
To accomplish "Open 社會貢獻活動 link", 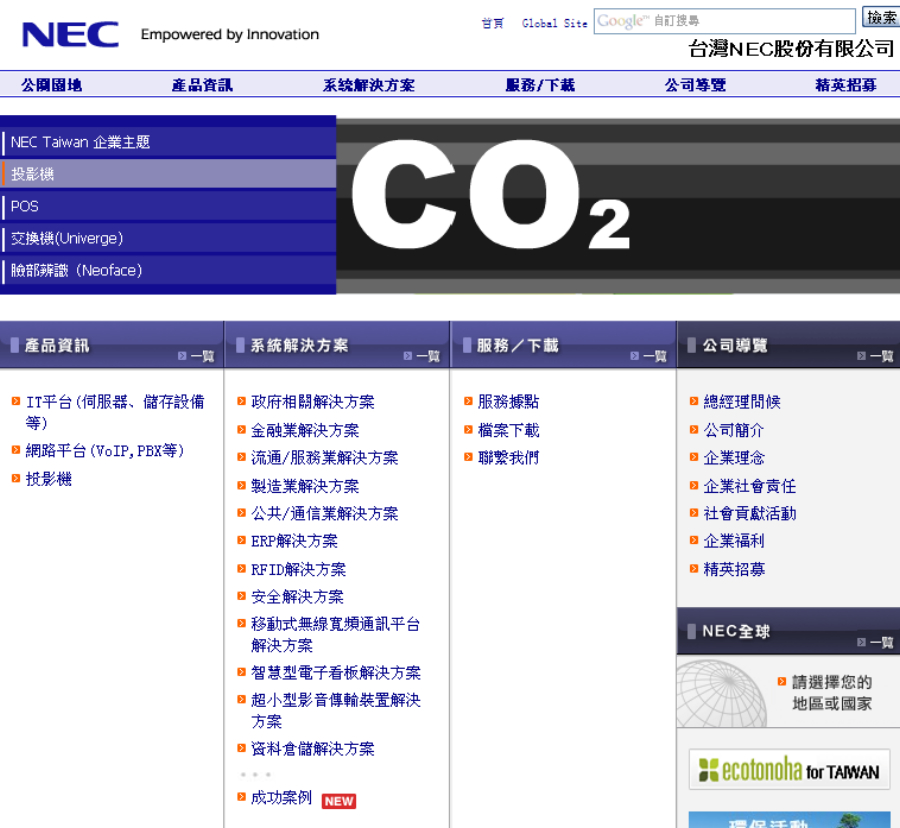I will (x=750, y=514).
